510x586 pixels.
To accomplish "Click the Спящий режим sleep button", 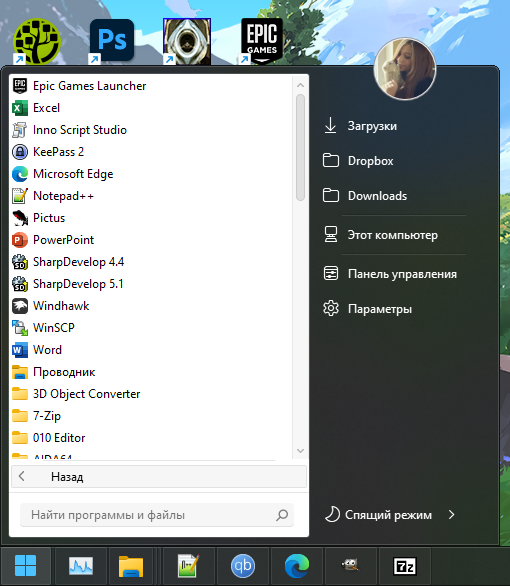I will 378,515.
